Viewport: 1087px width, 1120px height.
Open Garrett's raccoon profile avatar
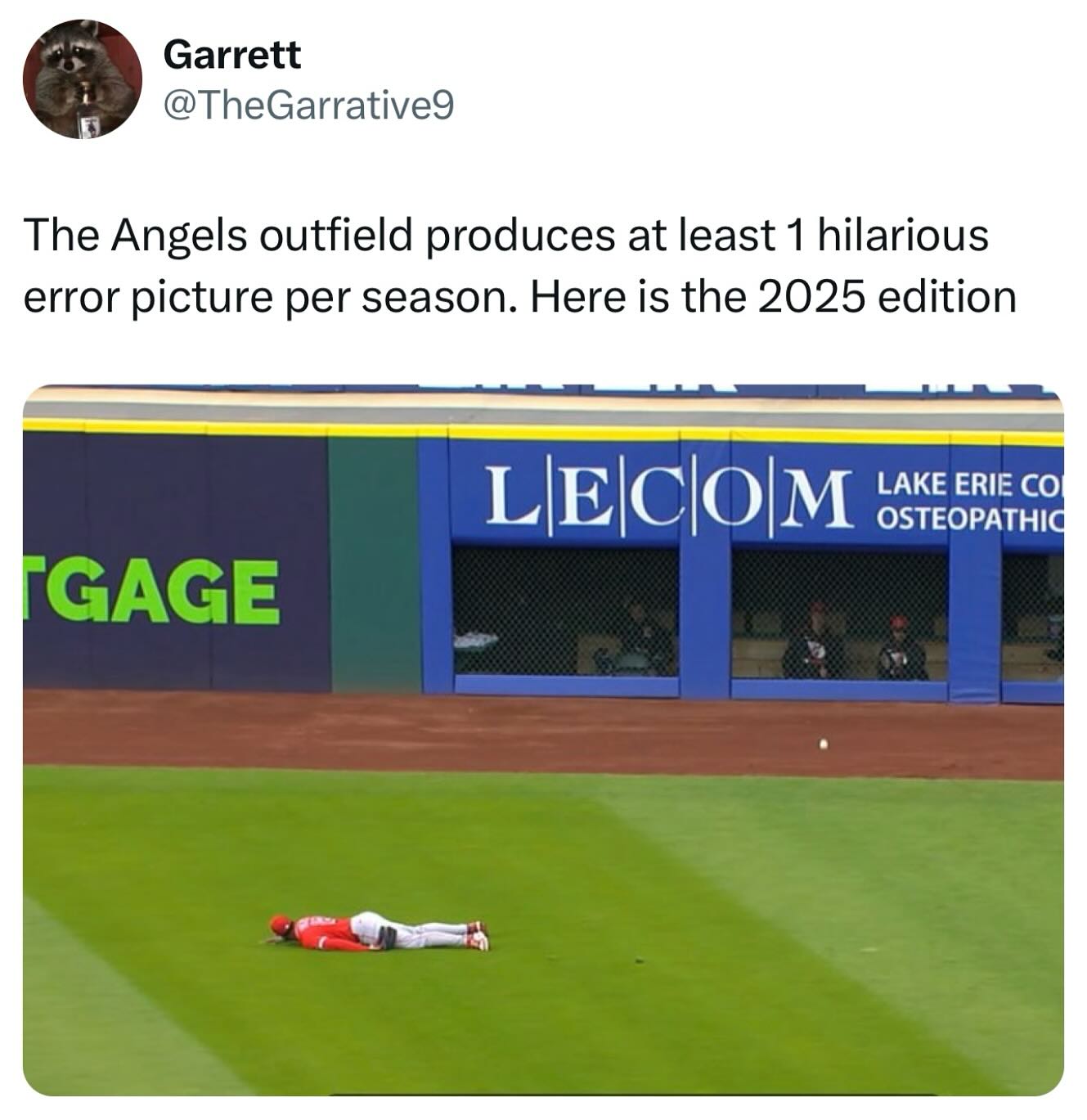(82, 79)
